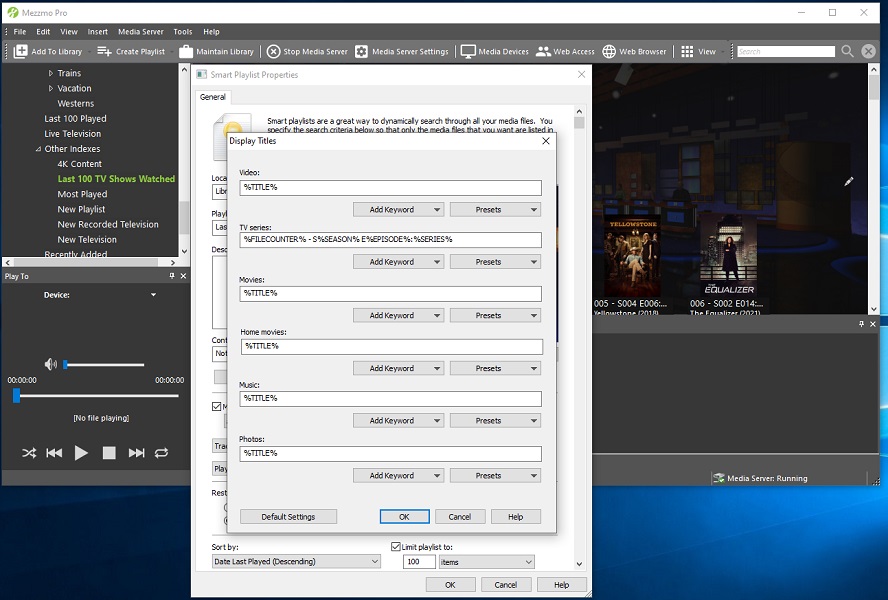Screen dimensions: 888x600
Task: Select the General tab
Action: click(213, 97)
